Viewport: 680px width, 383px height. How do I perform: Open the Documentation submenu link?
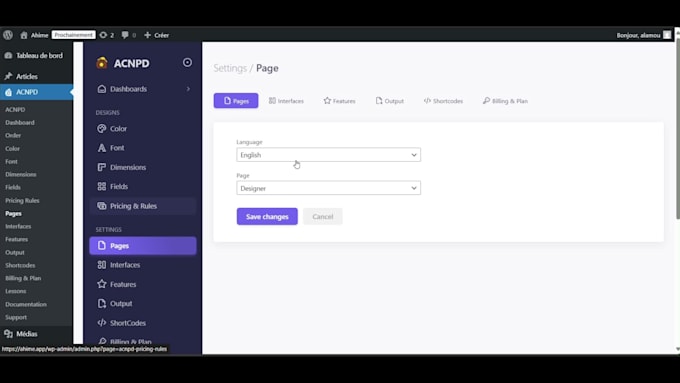(x=26, y=304)
